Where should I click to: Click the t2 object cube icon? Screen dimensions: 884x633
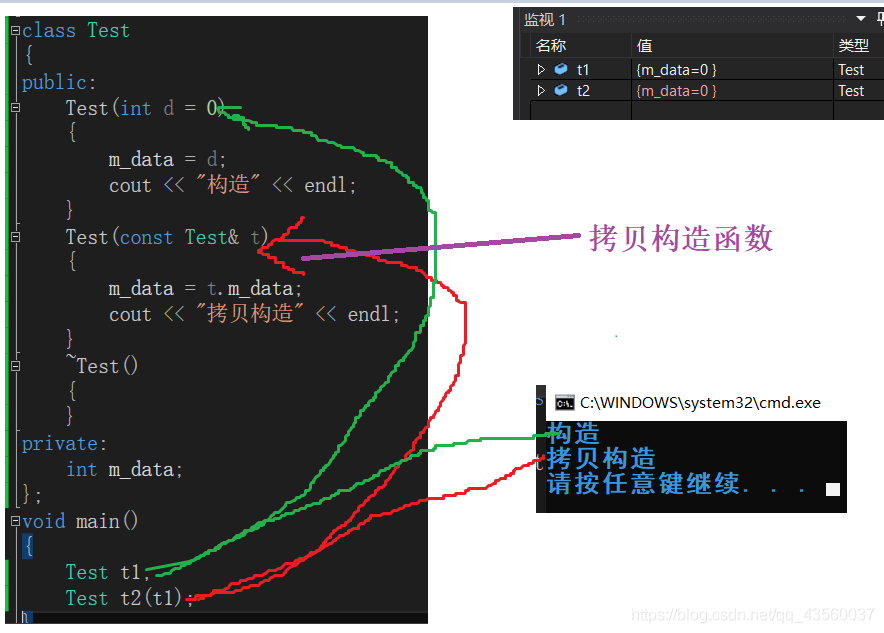click(561, 90)
